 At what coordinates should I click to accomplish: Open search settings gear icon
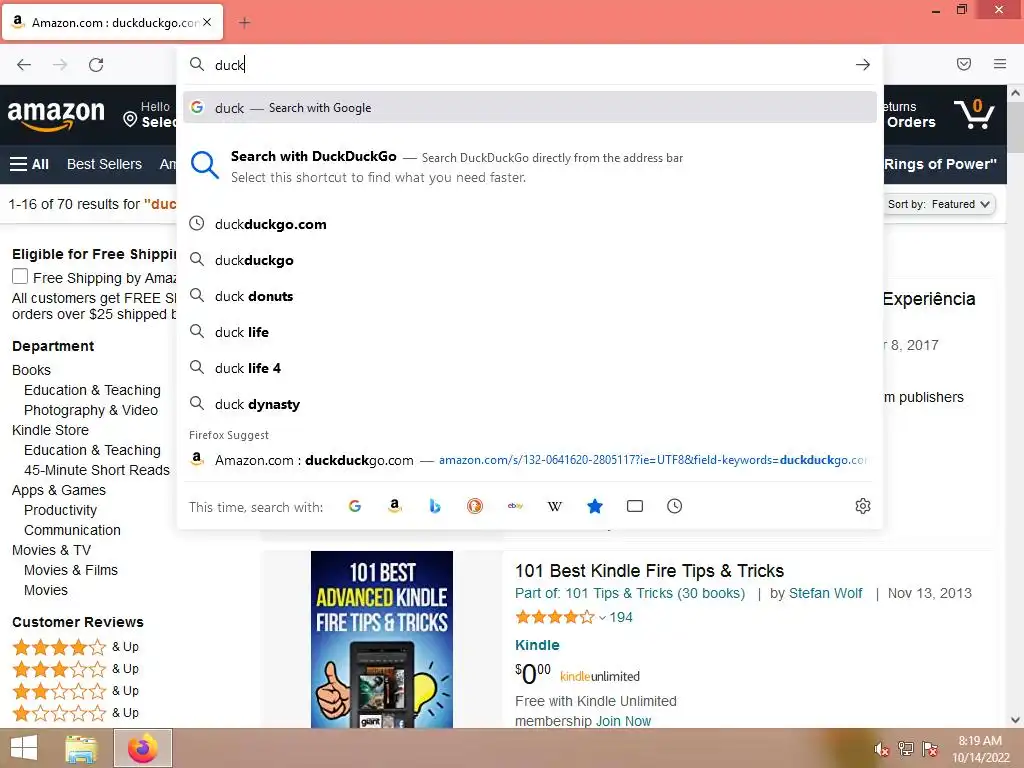[x=863, y=506]
